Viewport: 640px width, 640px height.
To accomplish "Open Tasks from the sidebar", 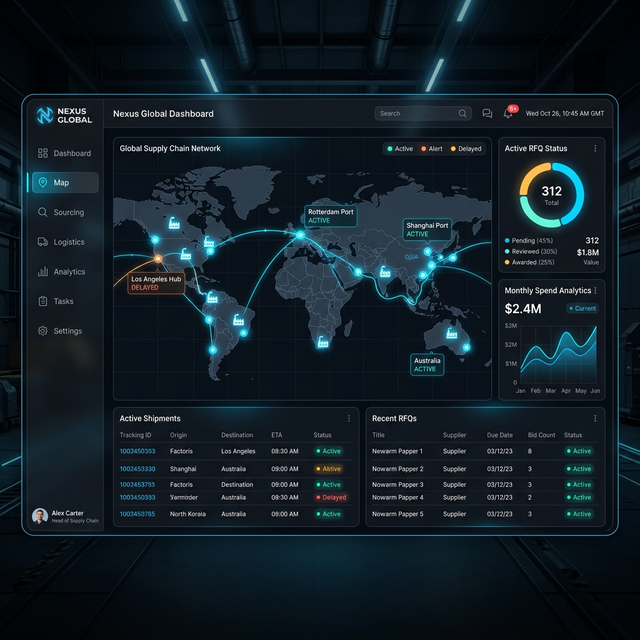I will click(64, 301).
